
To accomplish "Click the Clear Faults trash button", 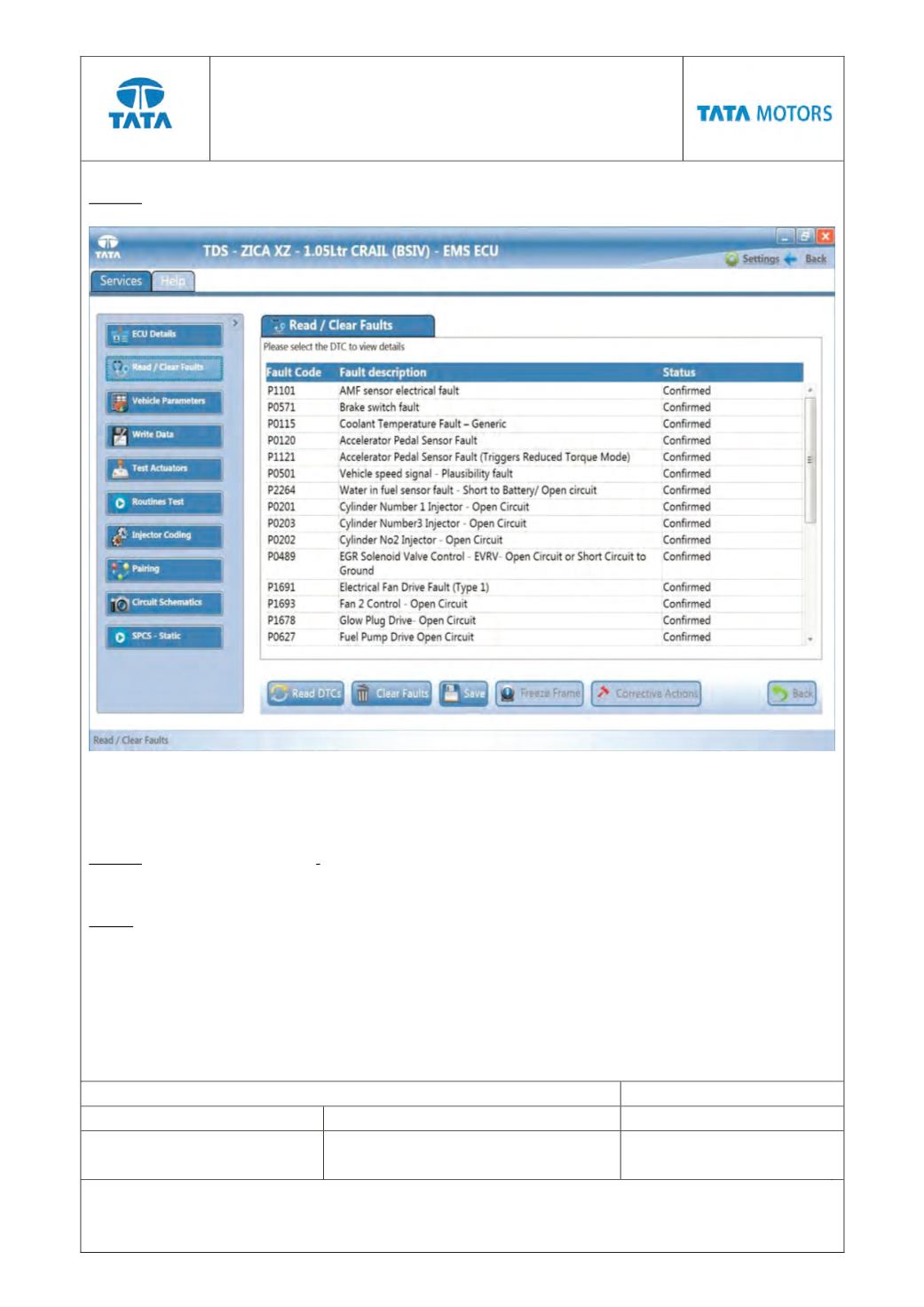I will tap(391, 693).
